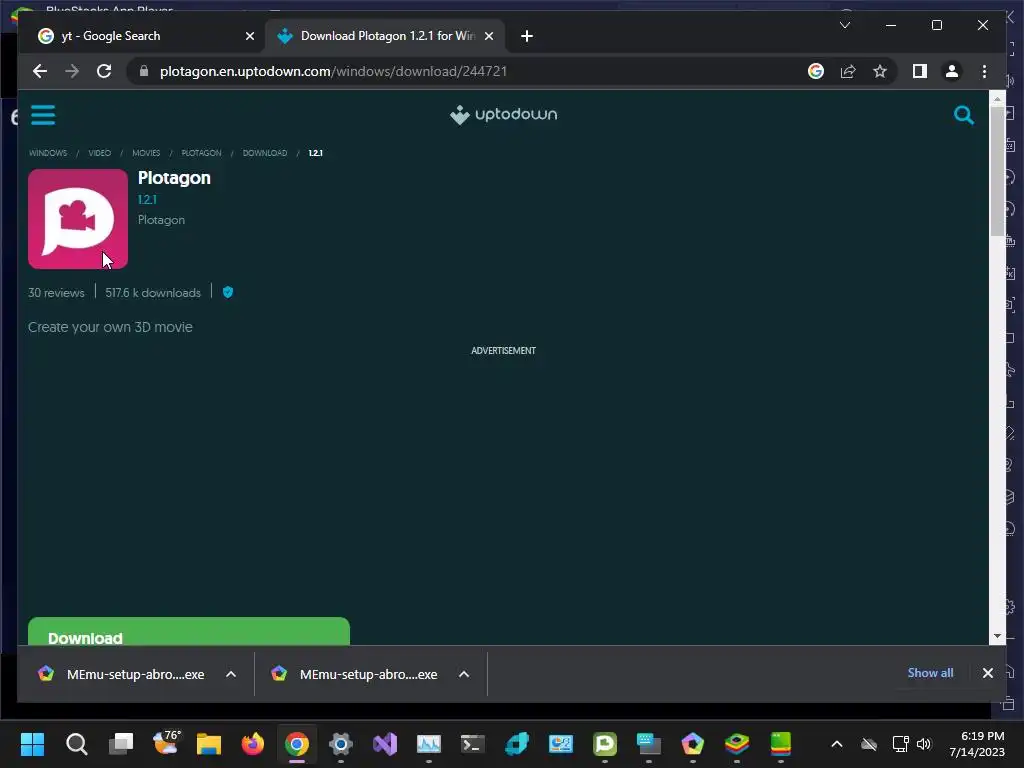1024x768 pixels.
Task: Click the 30 reviews text
Action: coord(56,293)
